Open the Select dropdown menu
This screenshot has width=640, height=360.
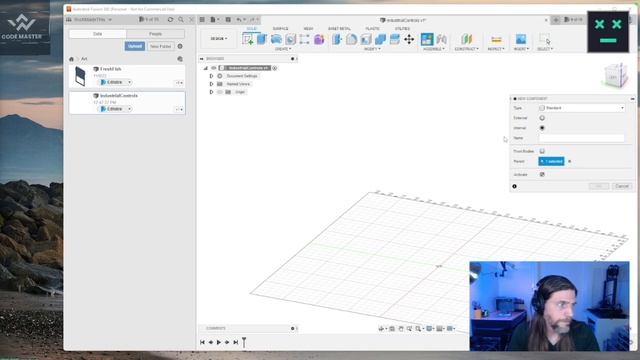coord(544,49)
